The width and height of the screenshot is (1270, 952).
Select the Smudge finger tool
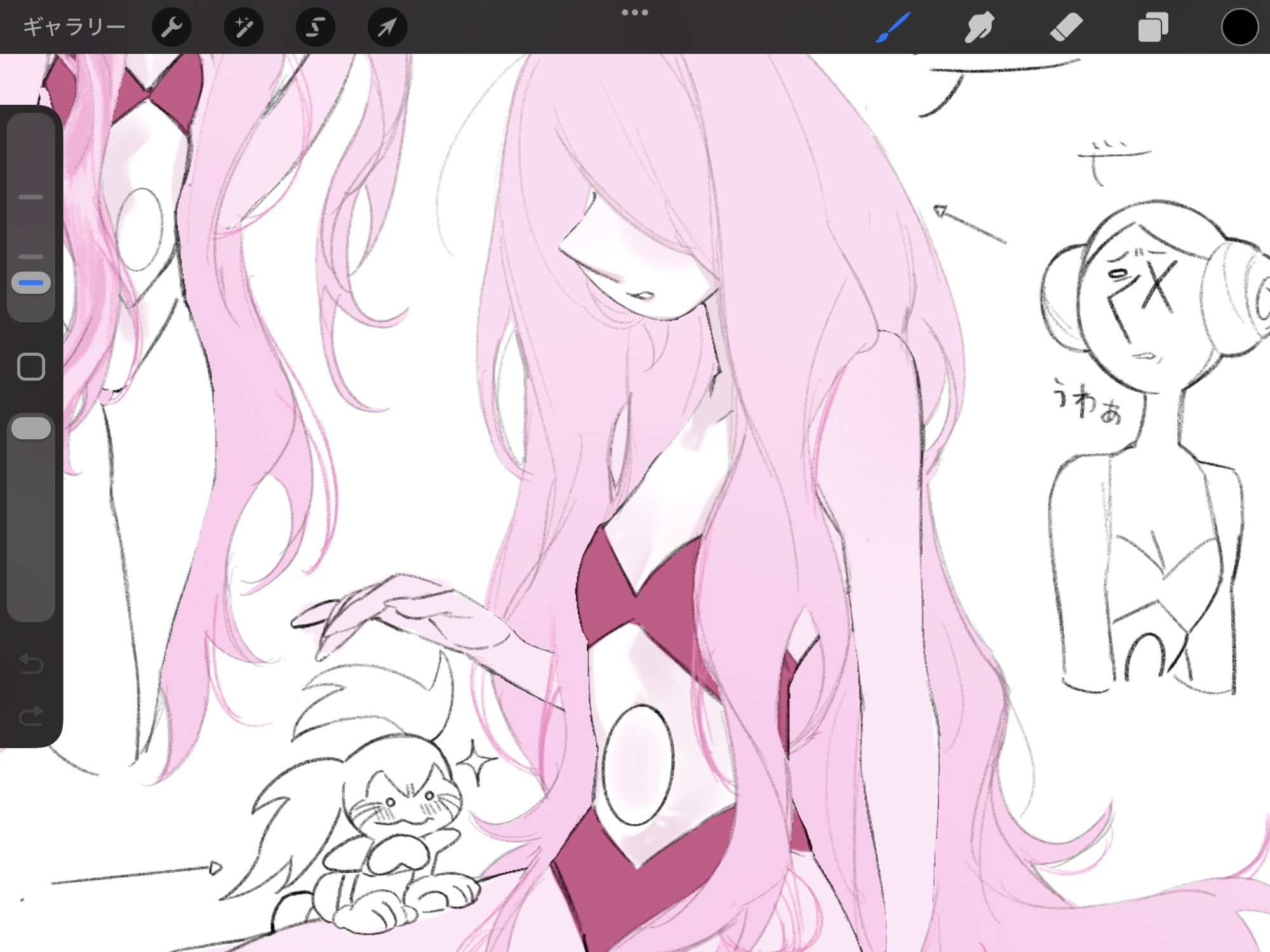(979, 27)
